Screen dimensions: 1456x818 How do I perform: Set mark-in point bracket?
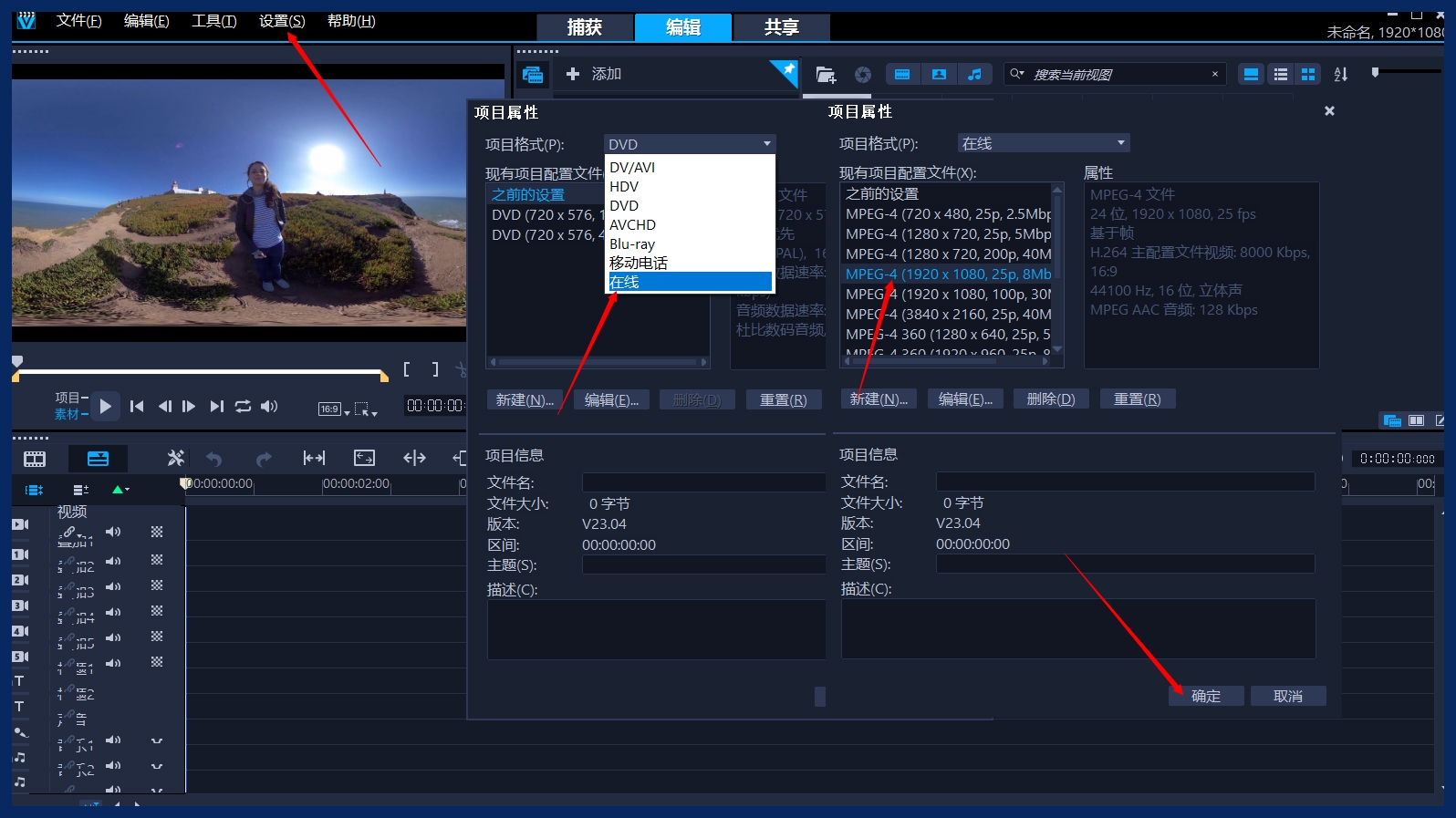tap(407, 369)
